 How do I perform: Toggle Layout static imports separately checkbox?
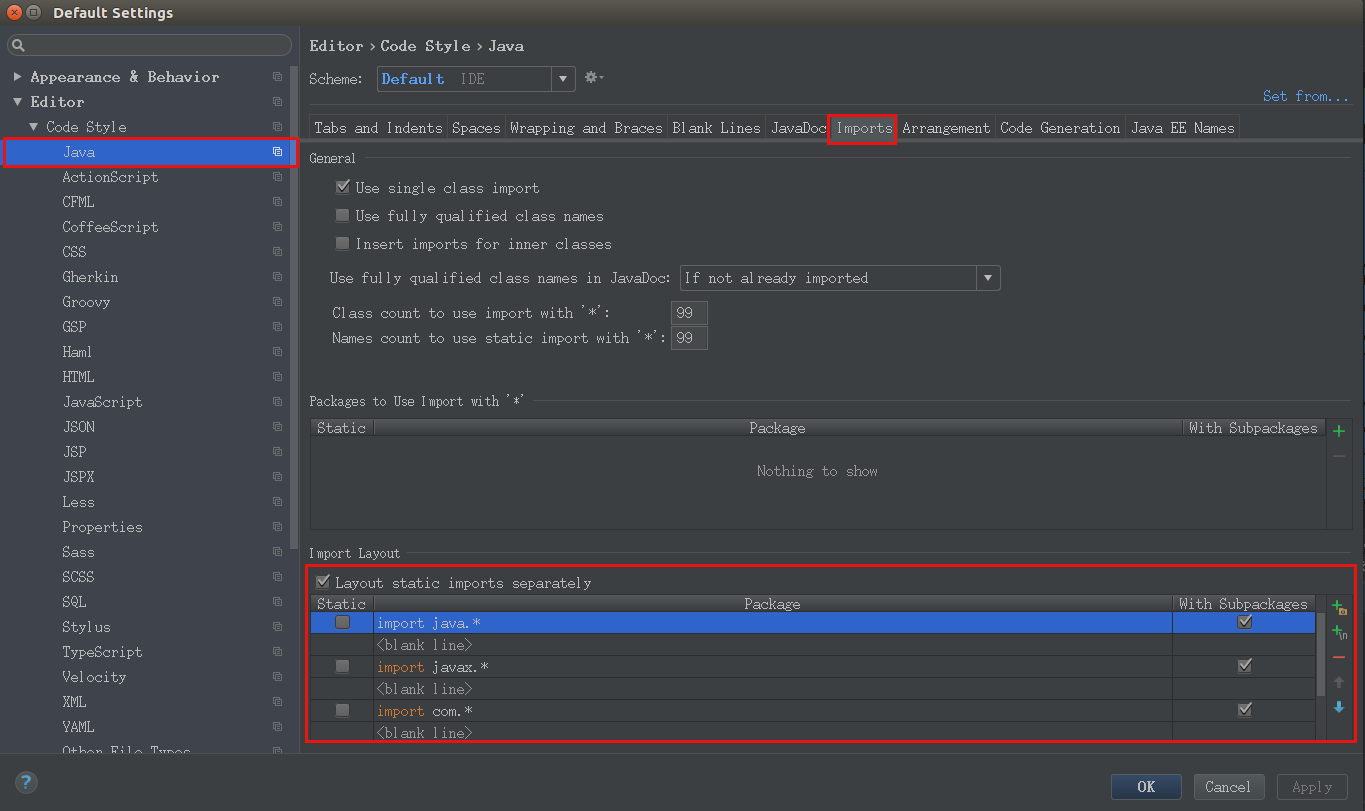click(323, 582)
